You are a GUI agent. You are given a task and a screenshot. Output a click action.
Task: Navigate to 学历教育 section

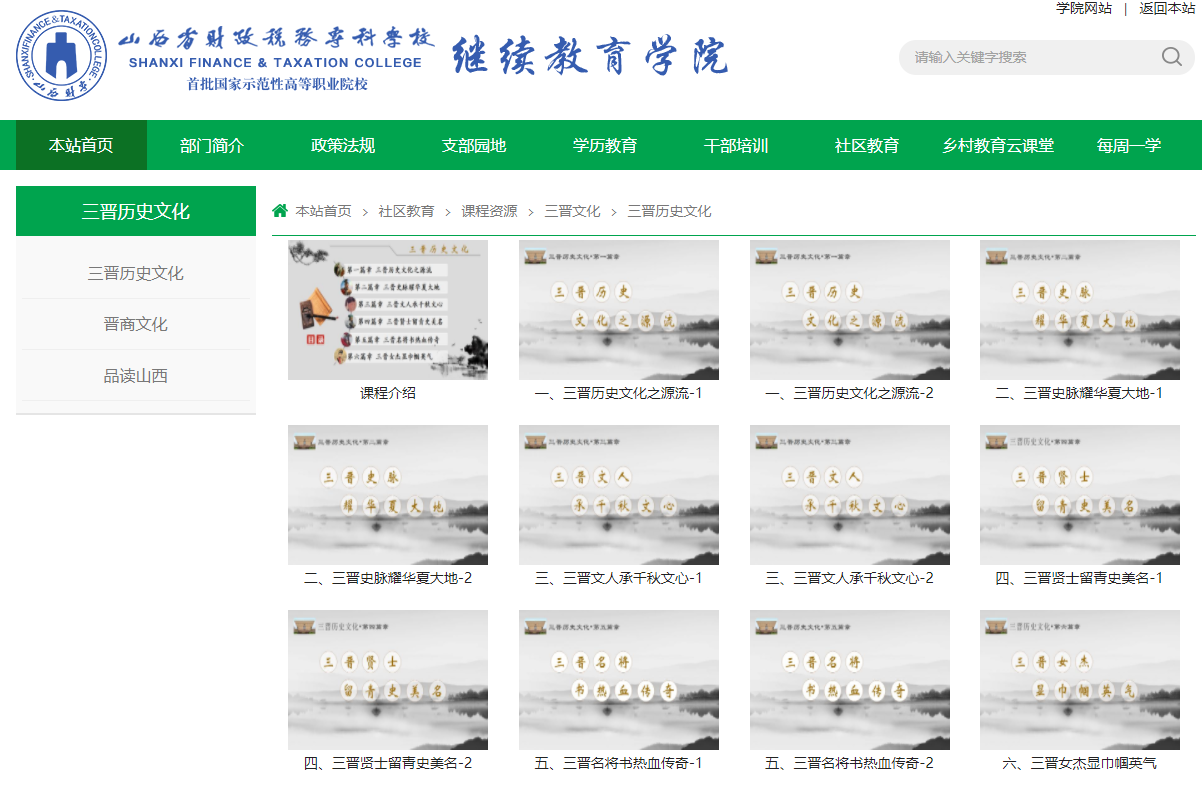pyautogui.click(x=605, y=145)
